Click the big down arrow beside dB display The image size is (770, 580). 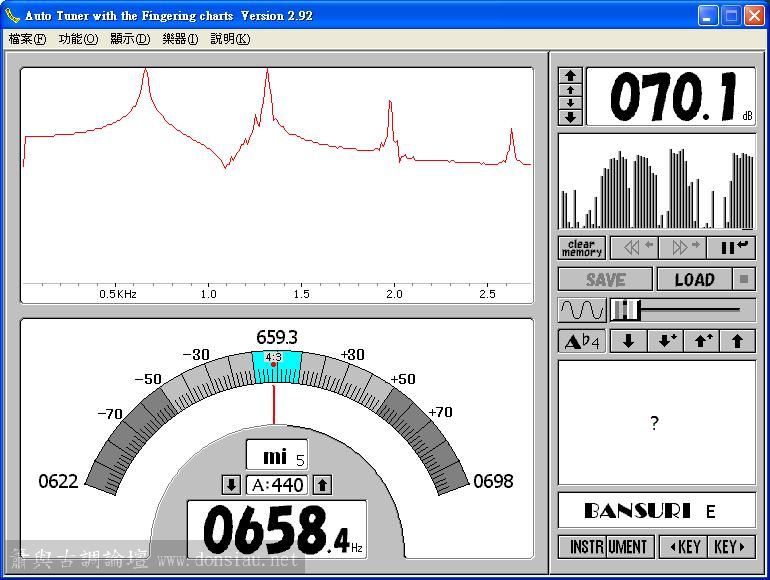[570, 117]
